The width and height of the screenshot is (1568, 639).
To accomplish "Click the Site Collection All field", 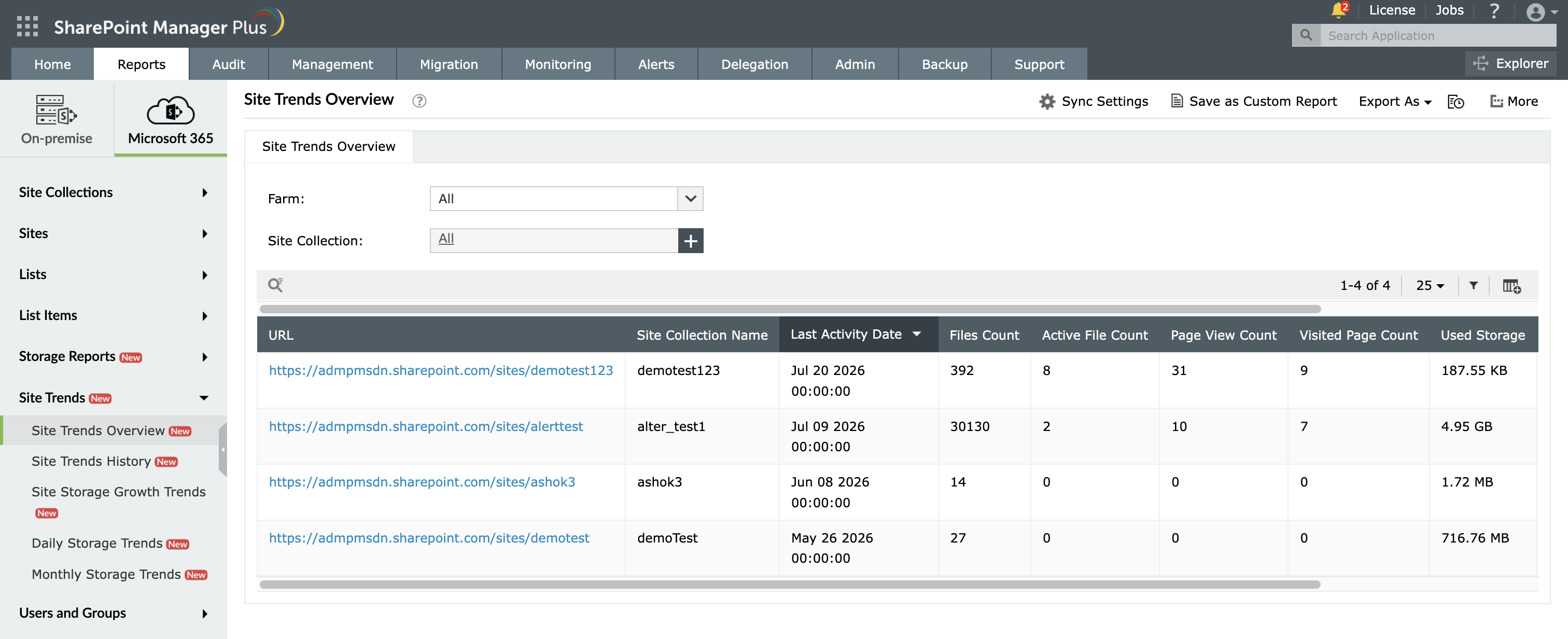I will coord(553,241).
